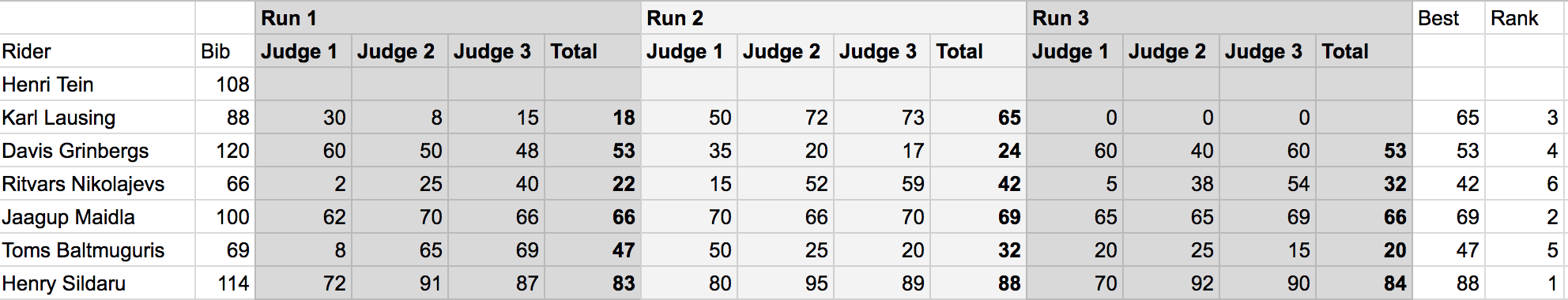Click Henri Tein's bib number 108

(x=225, y=84)
